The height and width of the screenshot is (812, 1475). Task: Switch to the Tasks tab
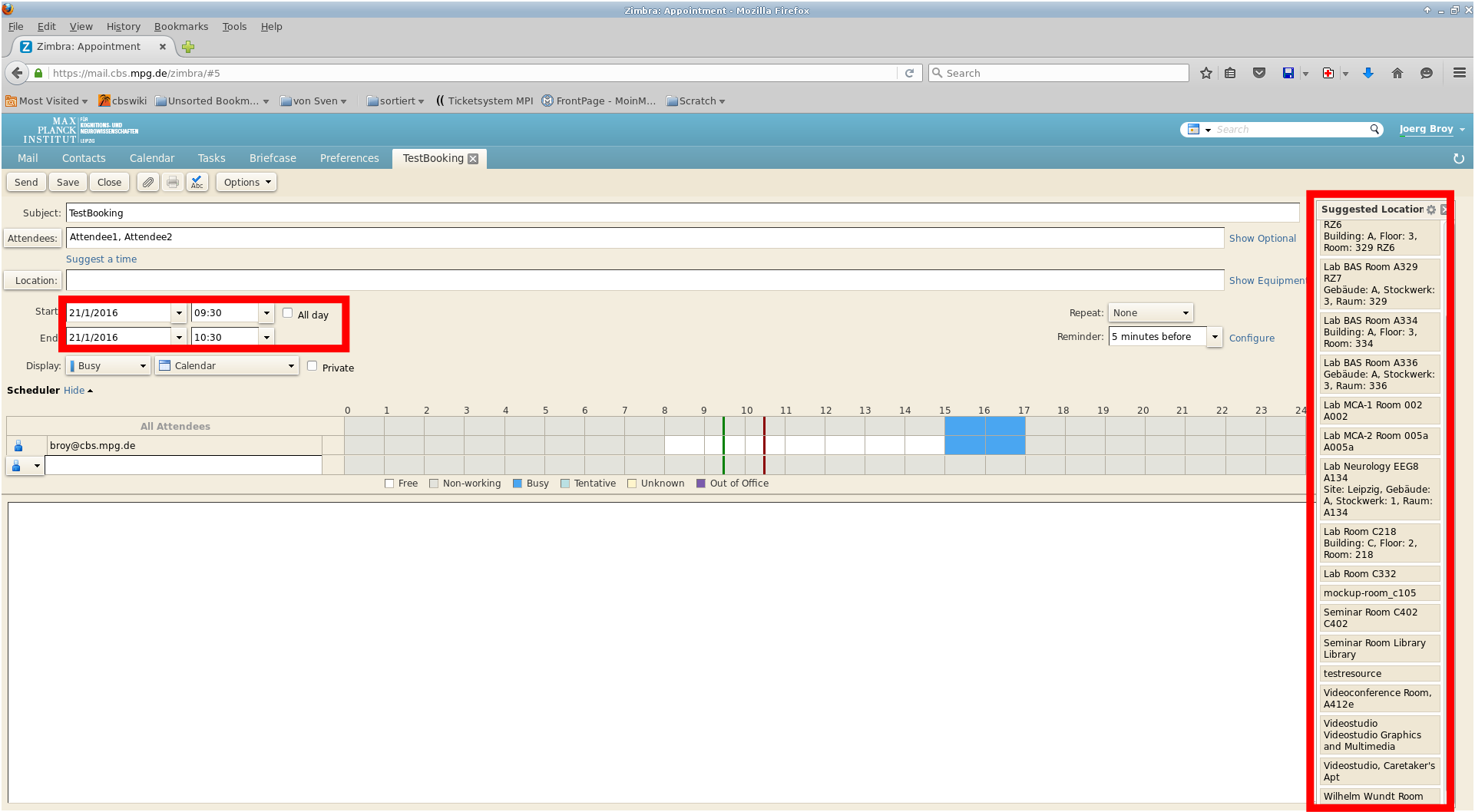pos(212,159)
